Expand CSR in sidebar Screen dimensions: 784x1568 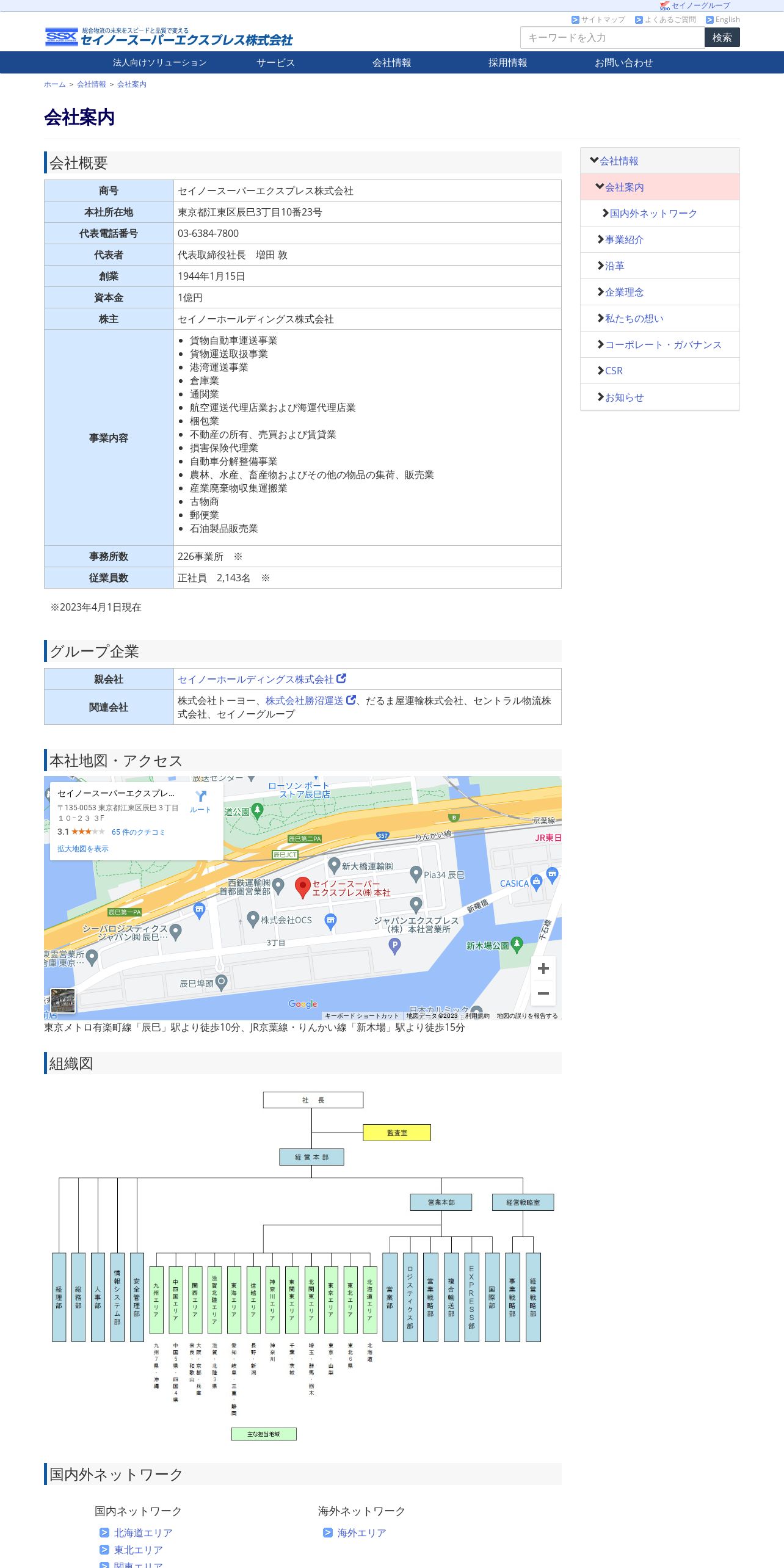tap(600, 371)
